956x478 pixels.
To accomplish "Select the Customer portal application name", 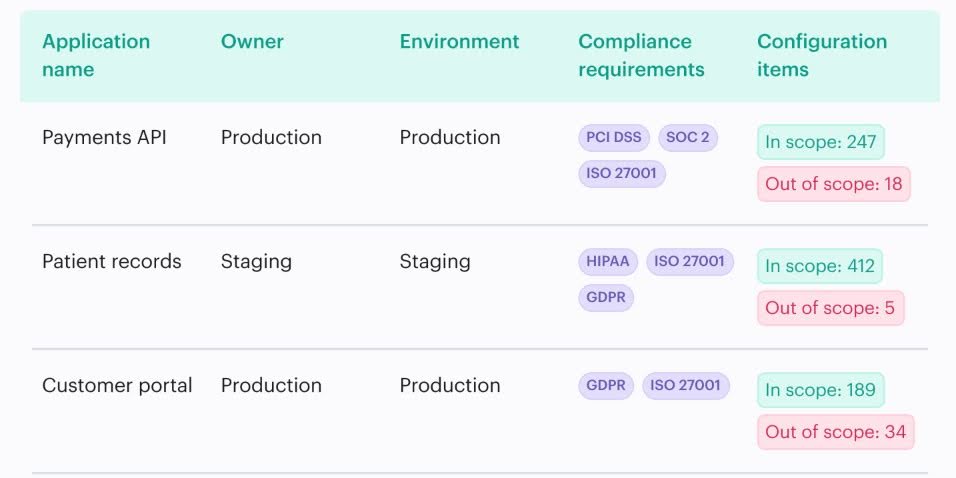I will point(117,385).
